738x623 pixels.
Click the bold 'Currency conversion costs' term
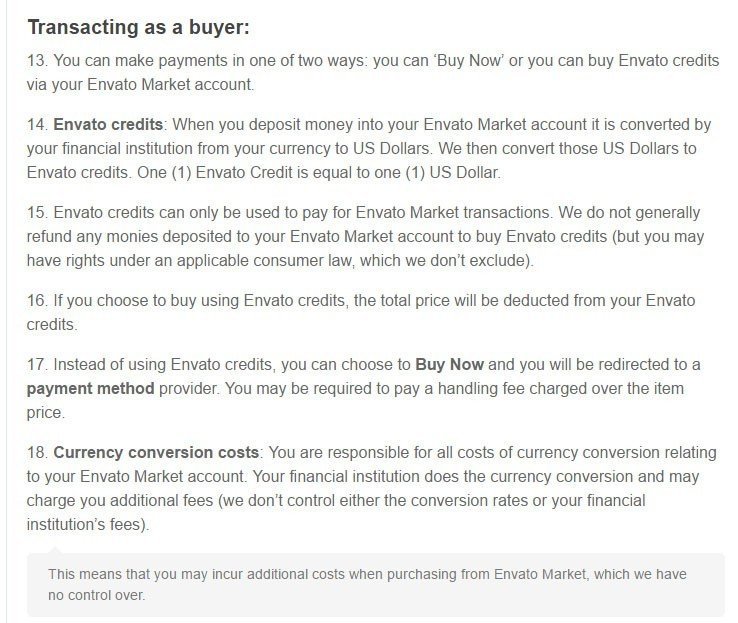[x=156, y=453]
